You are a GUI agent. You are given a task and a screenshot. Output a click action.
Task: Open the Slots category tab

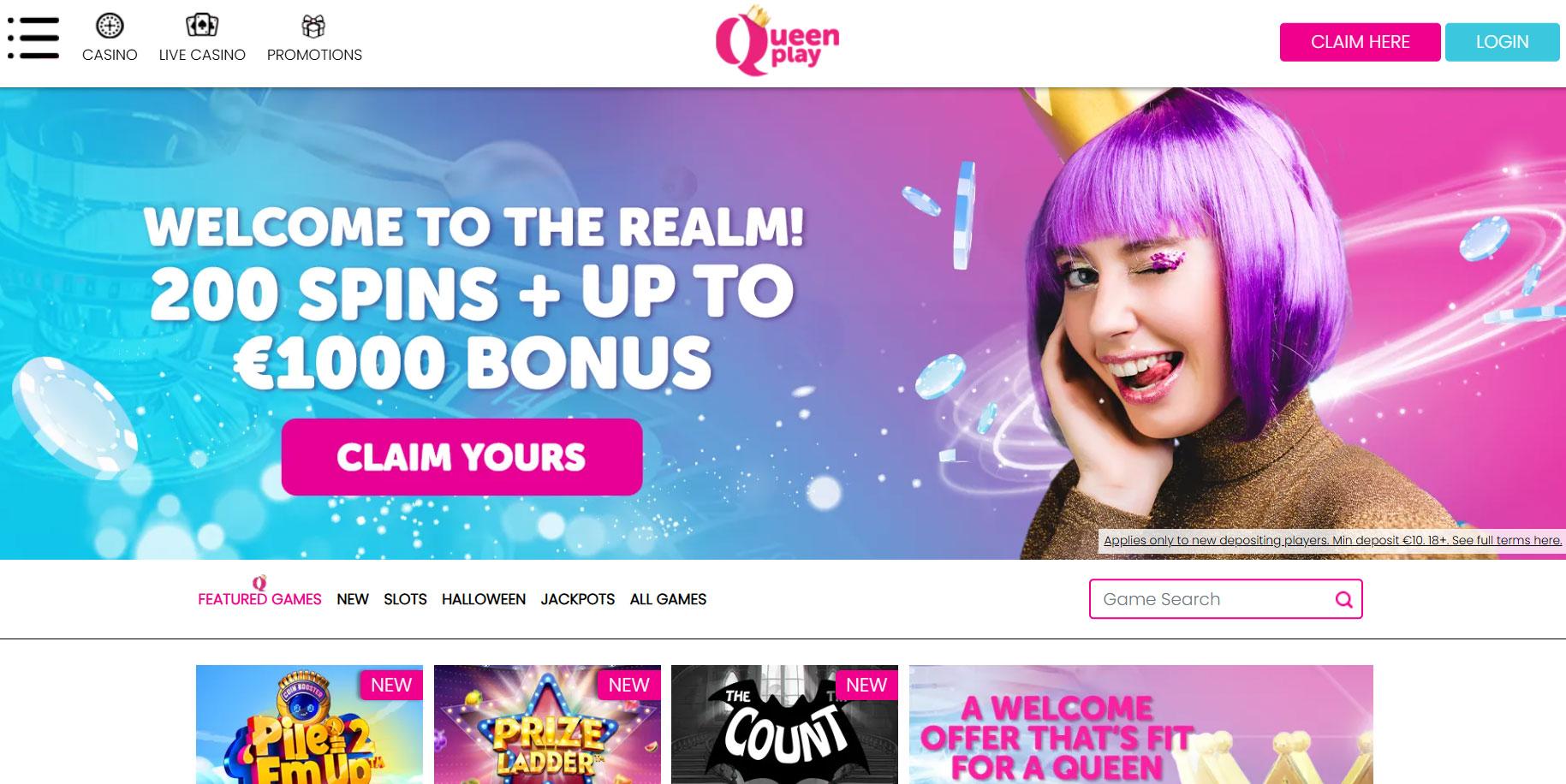[405, 599]
